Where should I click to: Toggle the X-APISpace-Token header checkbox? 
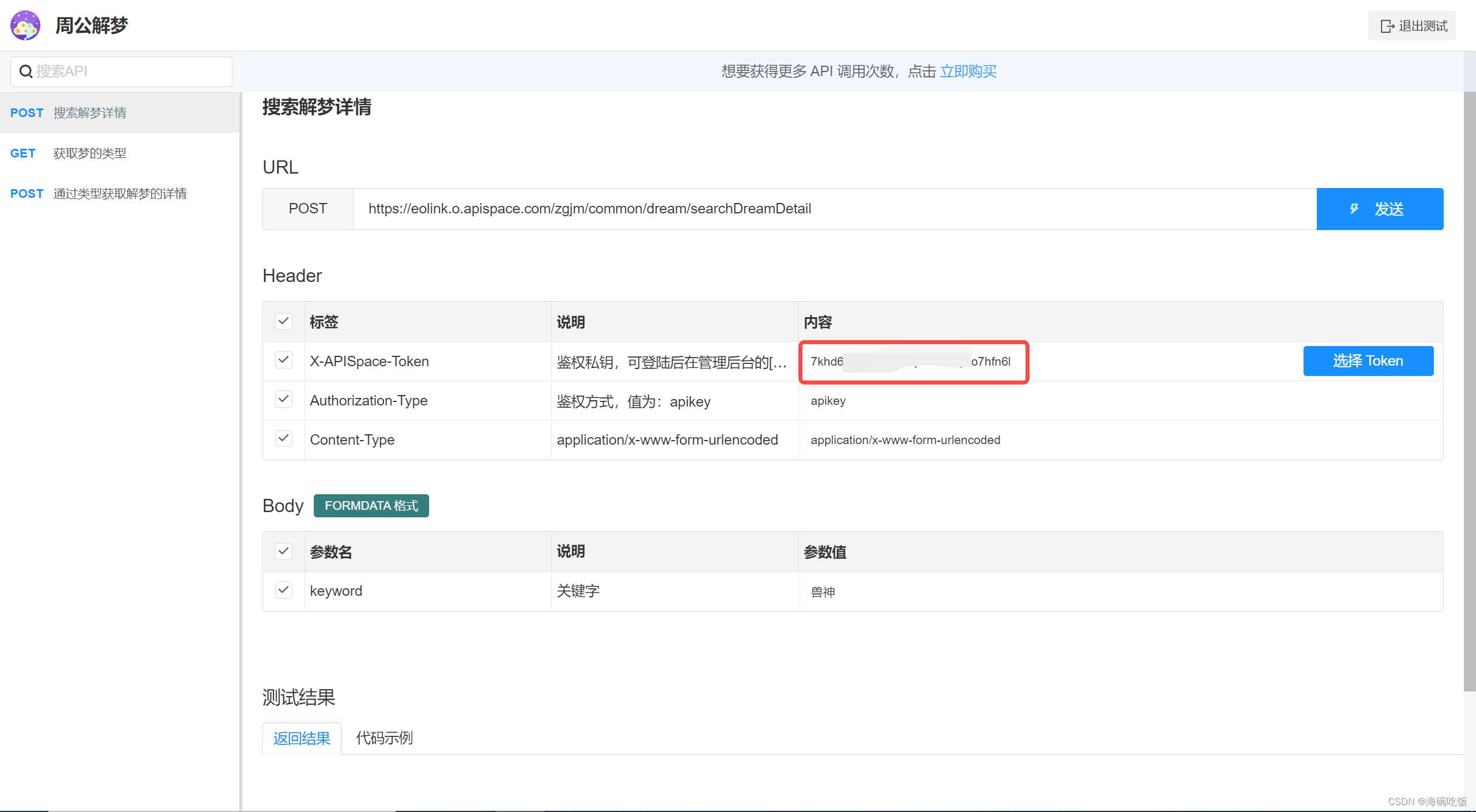click(283, 360)
